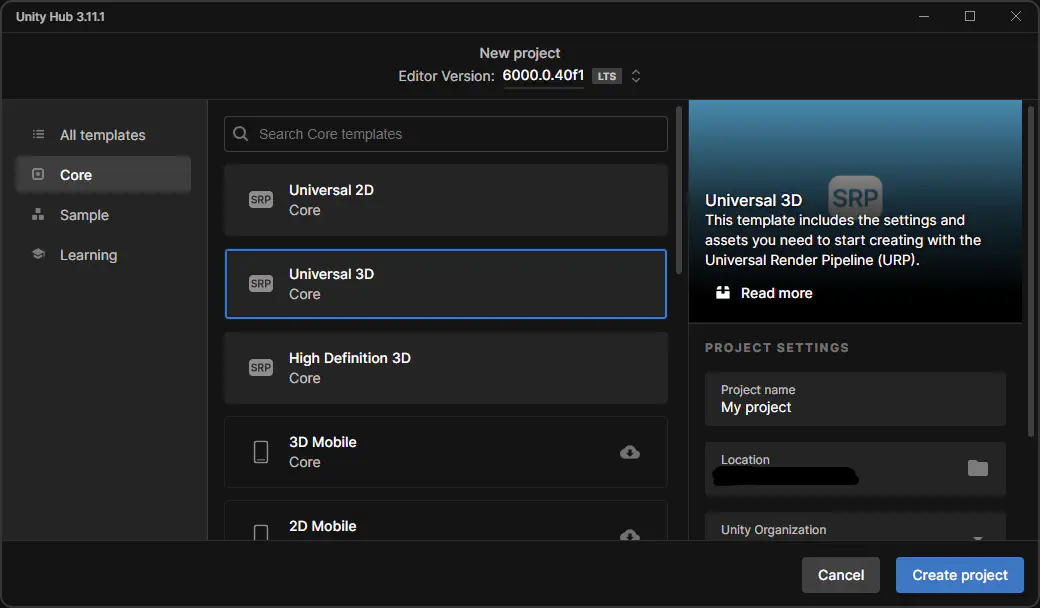The width and height of the screenshot is (1040, 608).
Task: Focus the Search Core templates field
Action: (455, 134)
